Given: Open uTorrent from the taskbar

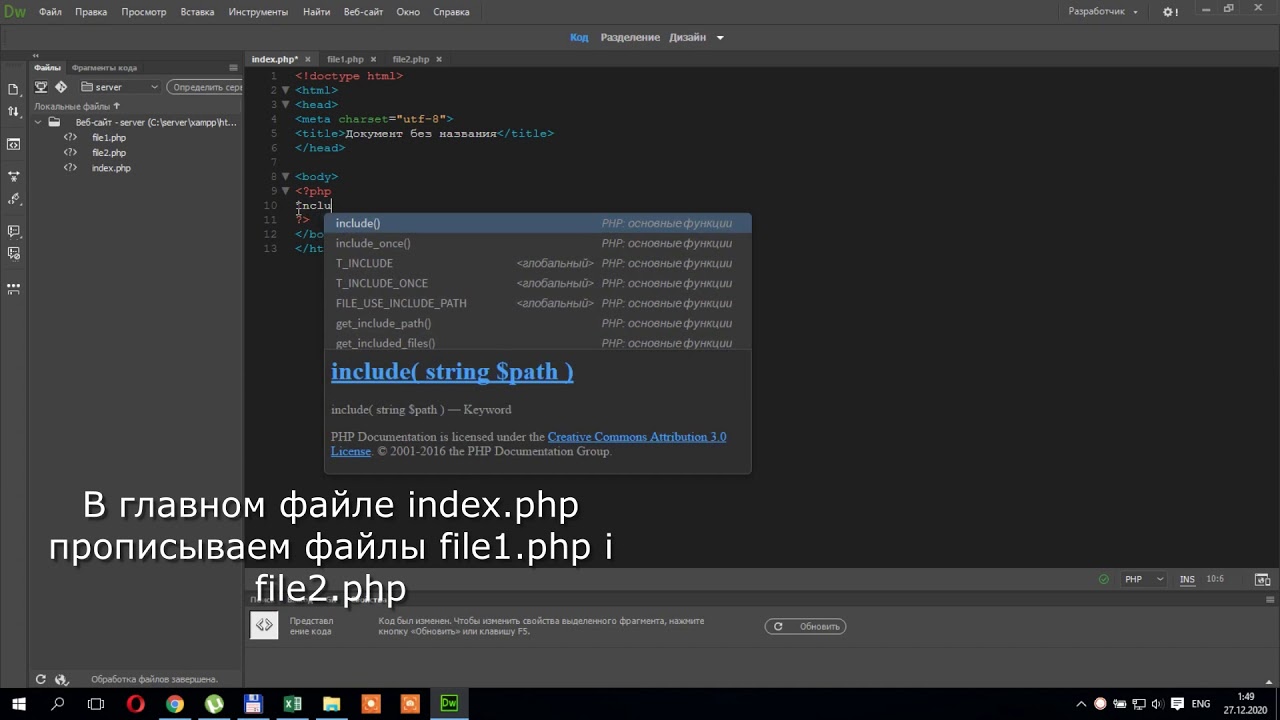Looking at the screenshot, I should (214, 704).
